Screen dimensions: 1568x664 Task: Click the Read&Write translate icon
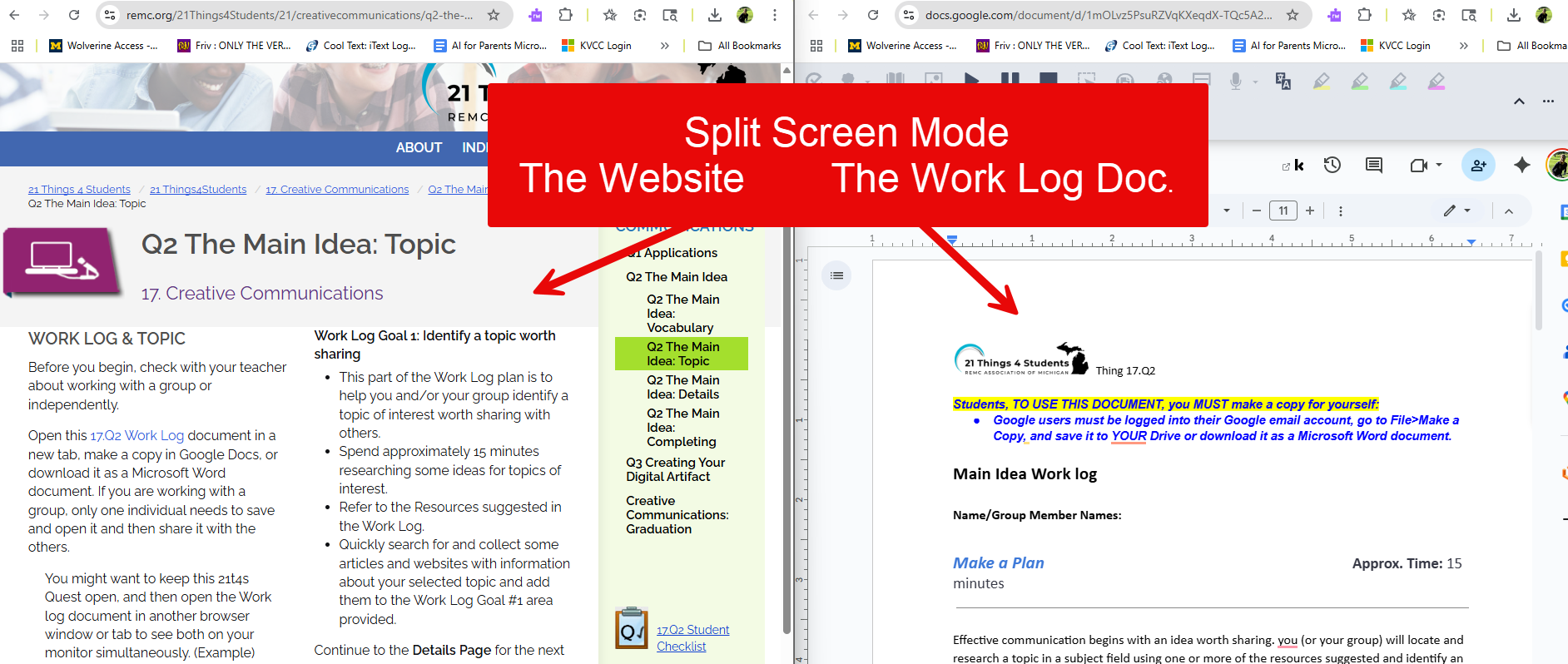(x=1283, y=81)
